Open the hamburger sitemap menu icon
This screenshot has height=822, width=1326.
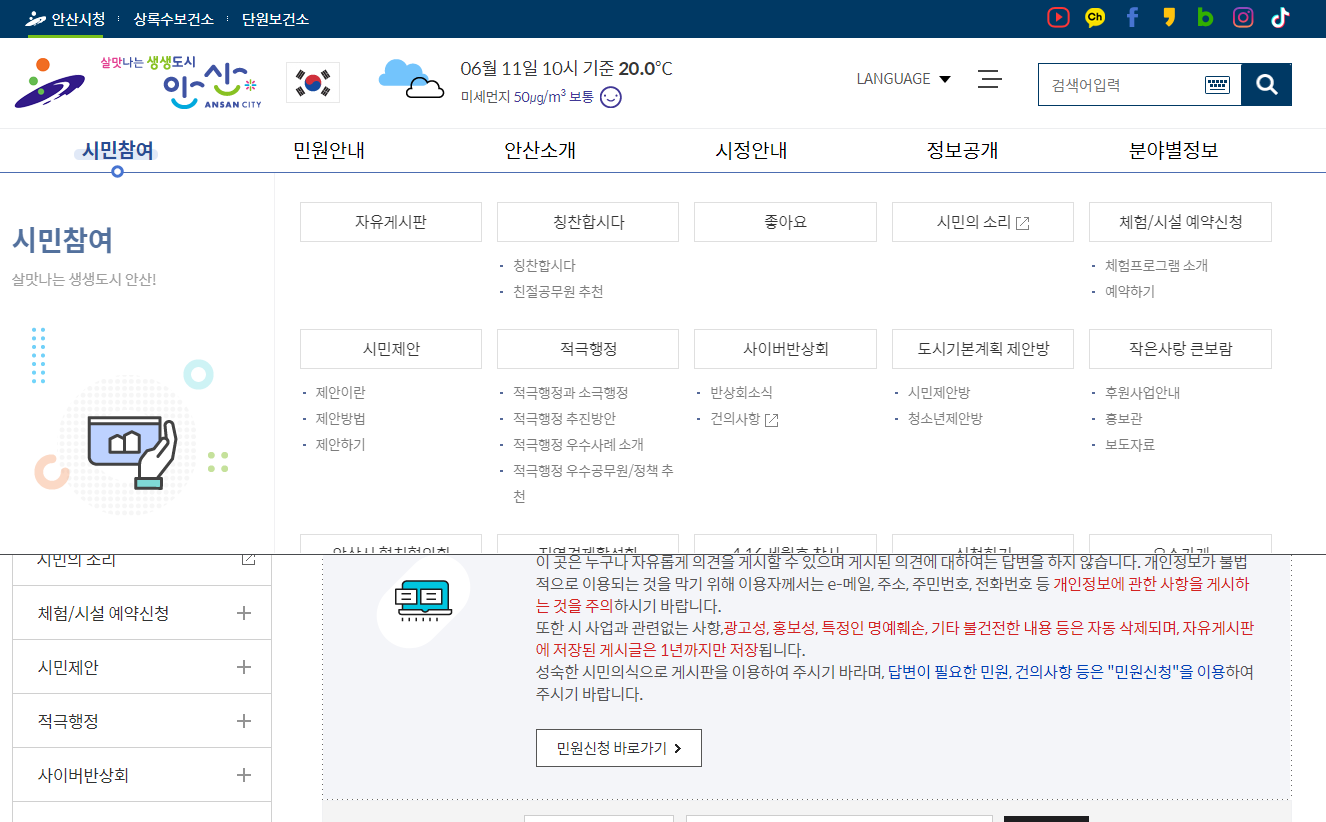[990, 79]
